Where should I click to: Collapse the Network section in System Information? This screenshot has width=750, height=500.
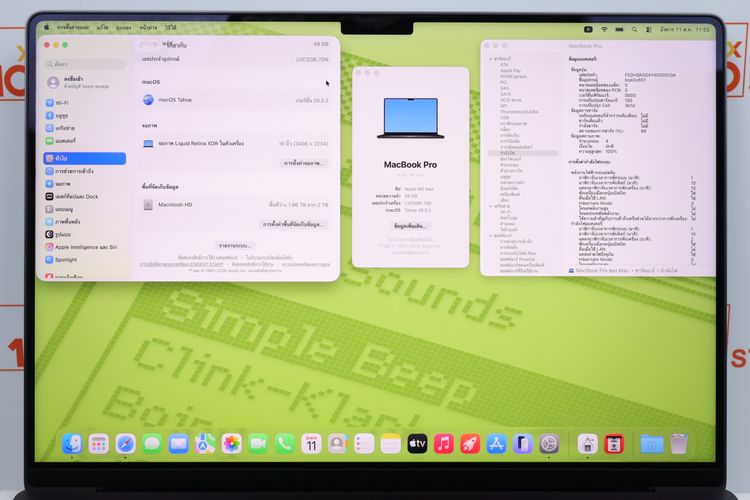click(491, 206)
